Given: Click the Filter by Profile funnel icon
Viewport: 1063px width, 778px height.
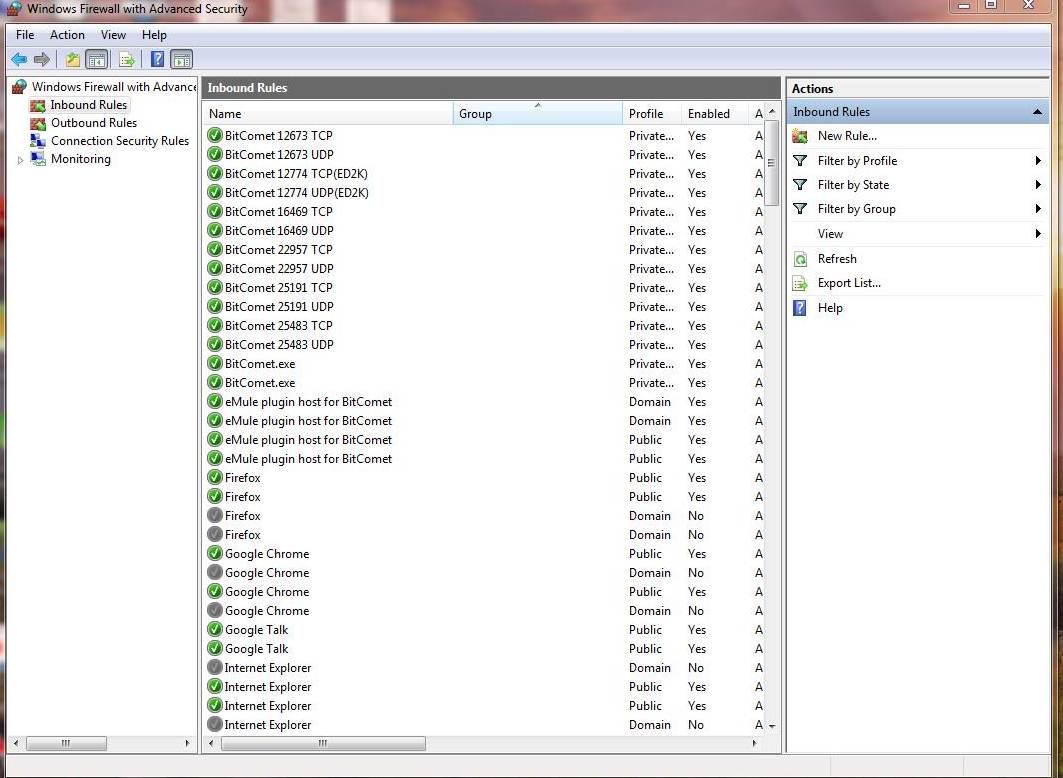Looking at the screenshot, I should 800,161.
